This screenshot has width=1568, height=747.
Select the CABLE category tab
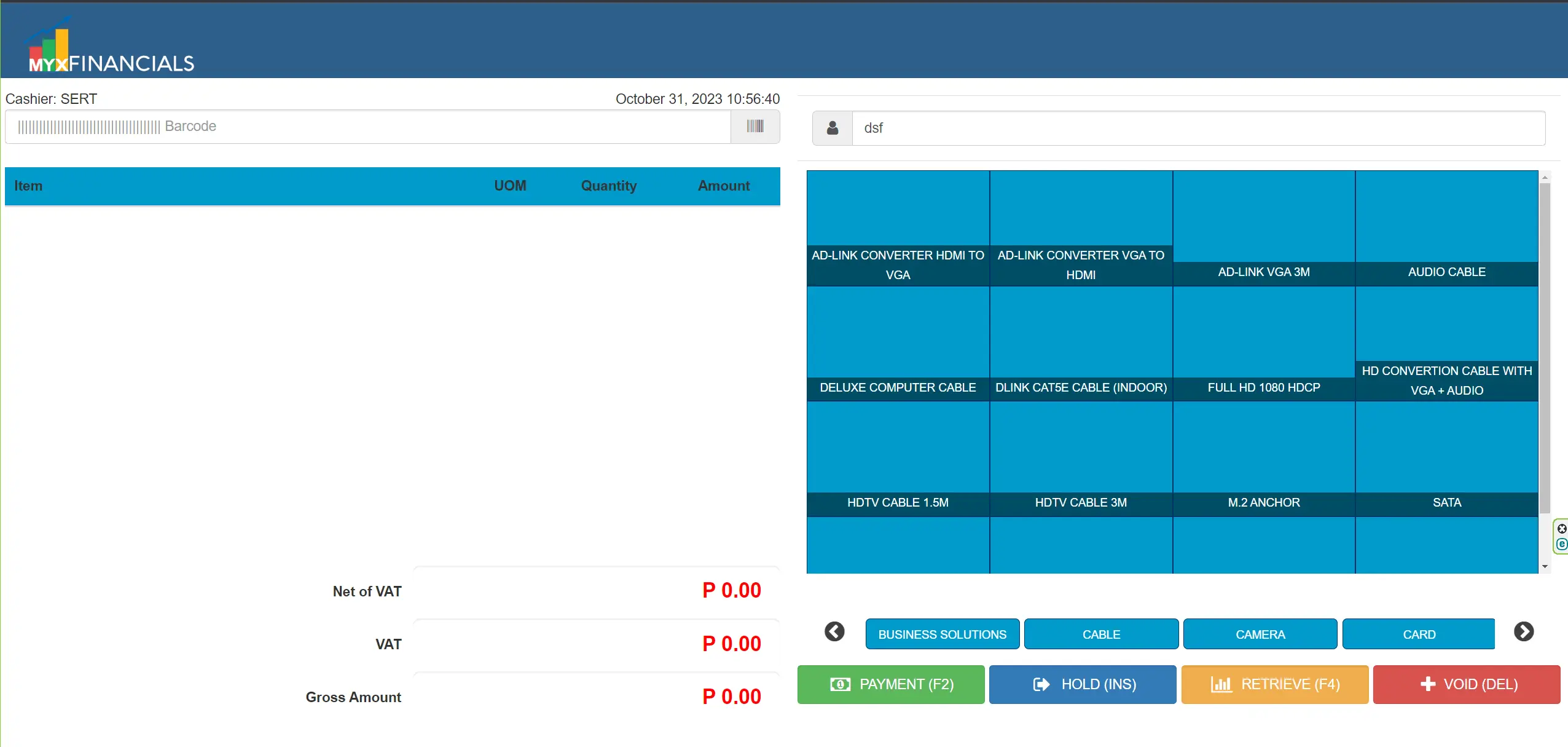tap(1100, 634)
